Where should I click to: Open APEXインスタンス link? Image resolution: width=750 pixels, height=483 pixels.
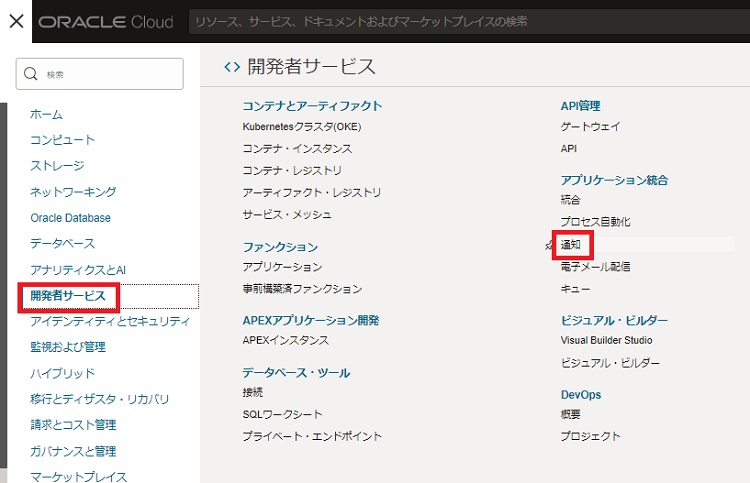[x=285, y=340]
